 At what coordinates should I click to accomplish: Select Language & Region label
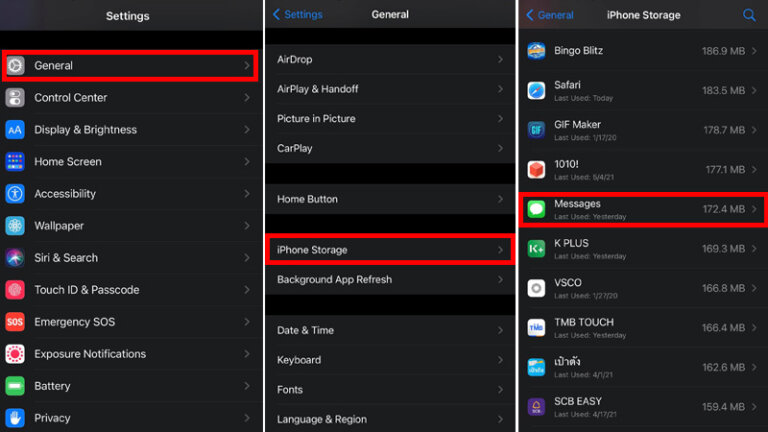pos(322,419)
